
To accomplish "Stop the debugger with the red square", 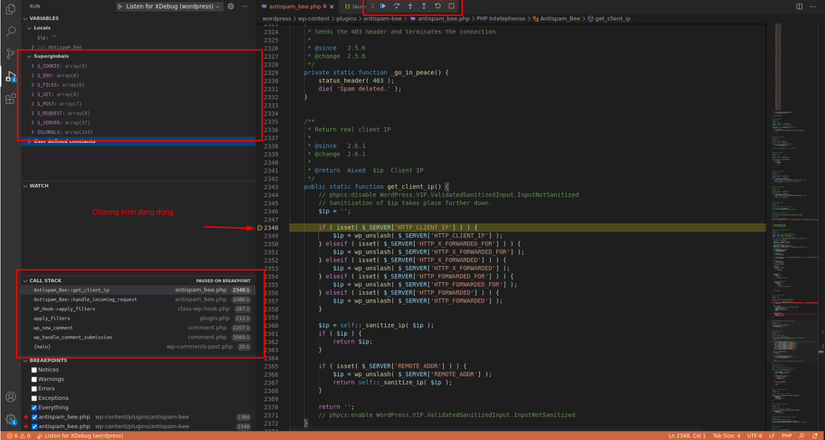I will coord(452,6).
